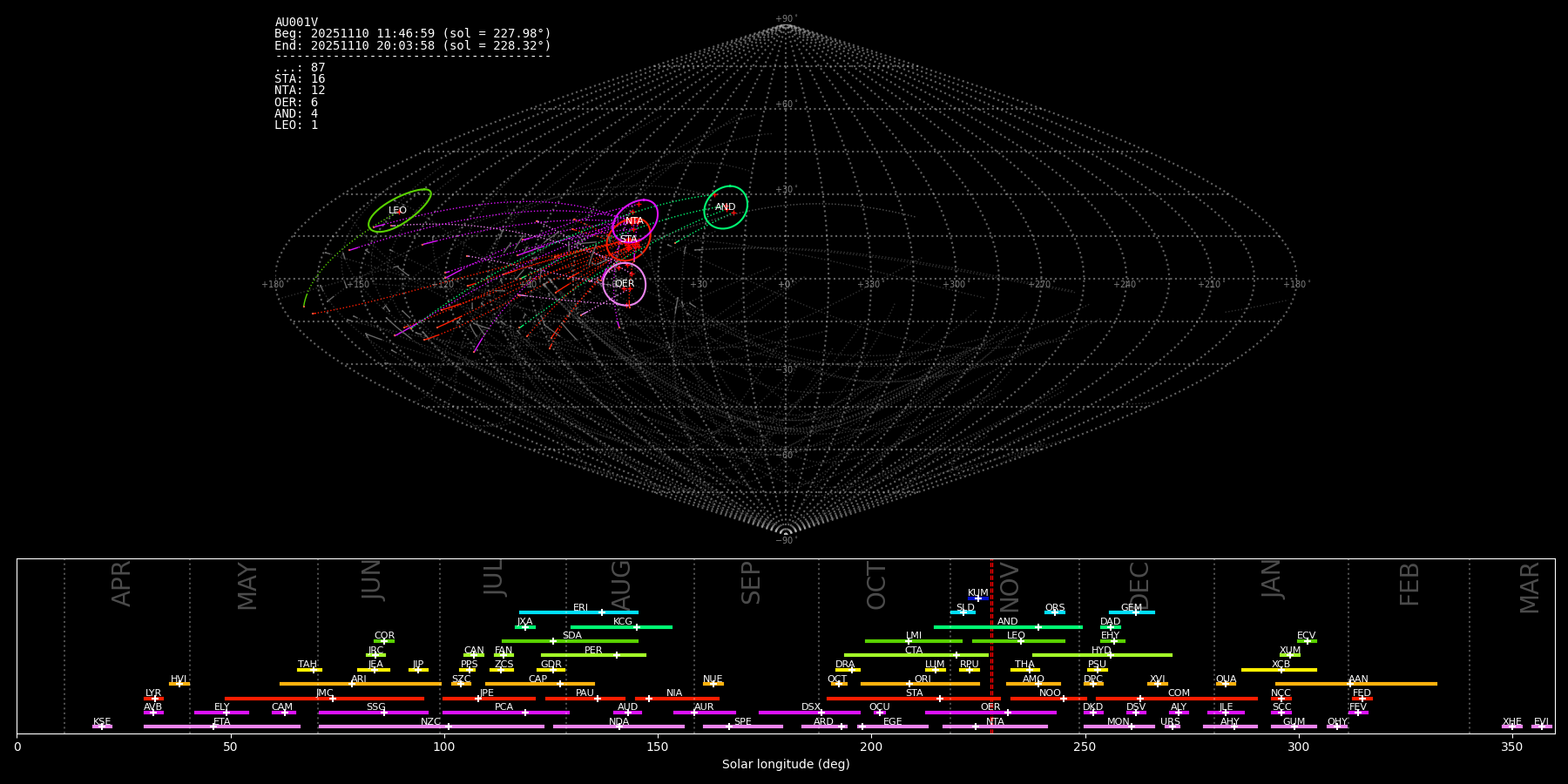The height and width of the screenshot is (784, 1568).
Task: Click the Solar longitude axis label
Action: tap(785, 764)
